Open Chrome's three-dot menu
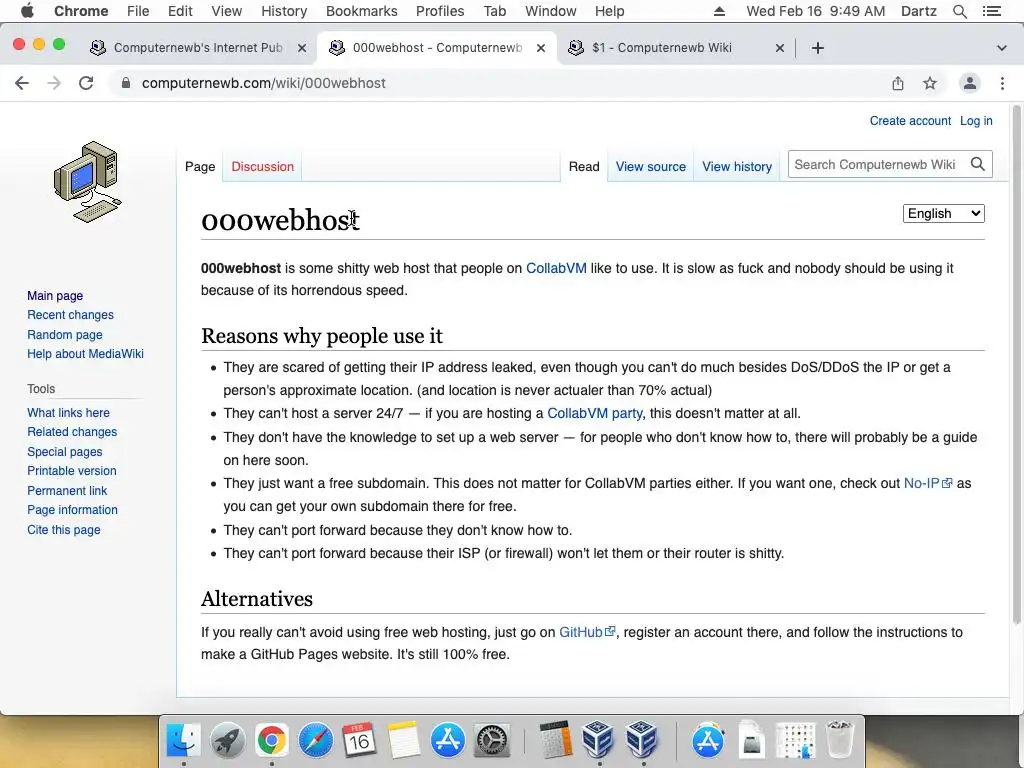 (x=1002, y=83)
